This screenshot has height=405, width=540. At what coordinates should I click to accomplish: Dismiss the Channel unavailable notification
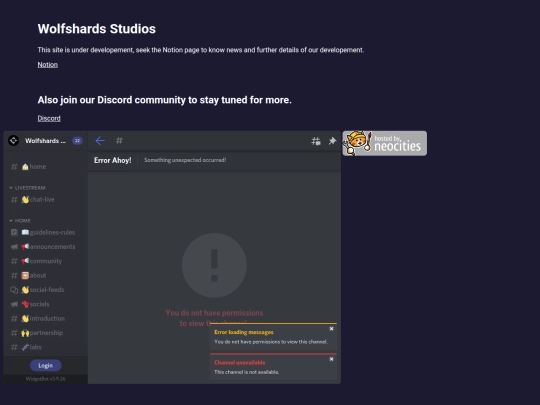pos(331,359)
